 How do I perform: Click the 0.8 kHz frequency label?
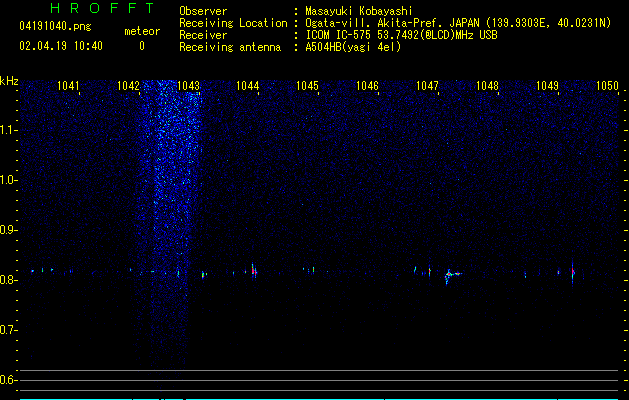[x=8, y=280]
